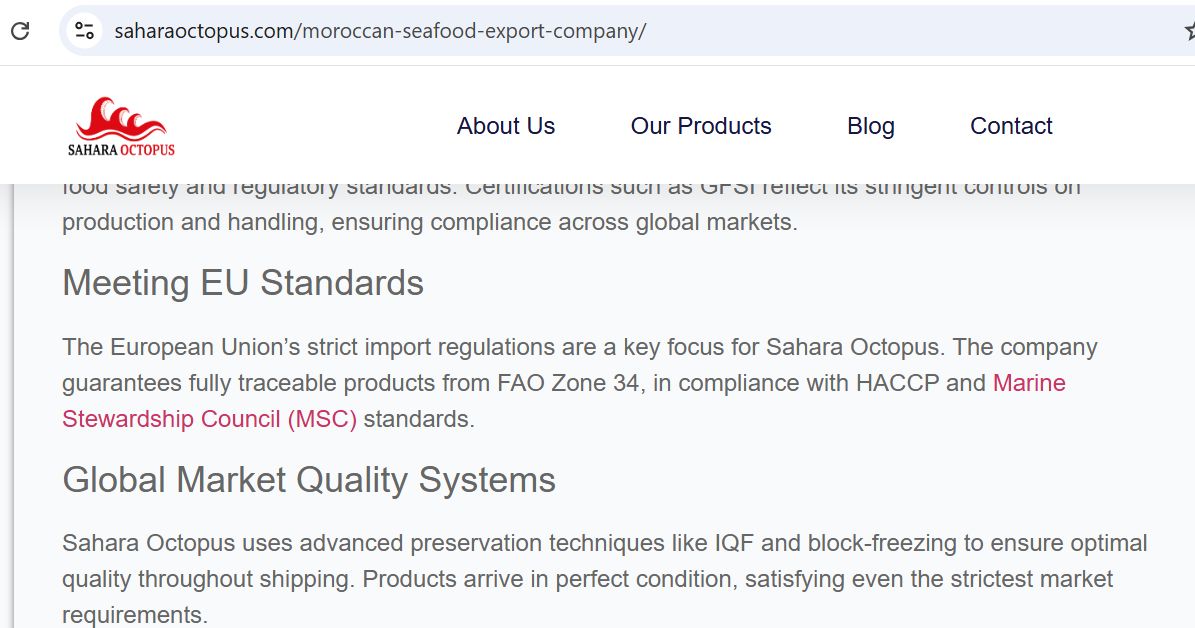Viewport: 1195px width, 628px height.
Task: Reload the page with the refresh icon
Action: coord(20,31)
